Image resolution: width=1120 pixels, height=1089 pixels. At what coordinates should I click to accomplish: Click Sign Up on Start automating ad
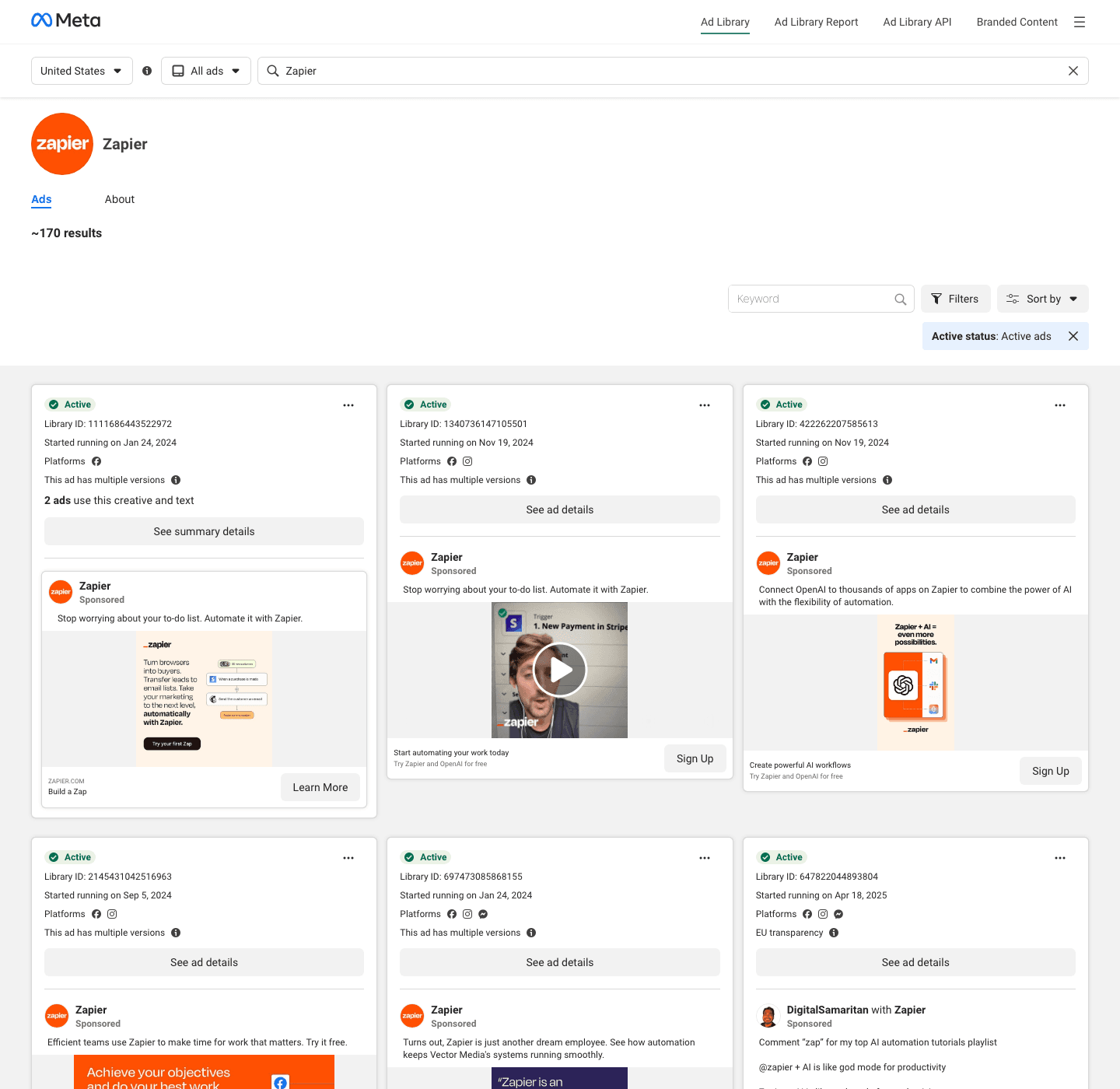[695, 758]
